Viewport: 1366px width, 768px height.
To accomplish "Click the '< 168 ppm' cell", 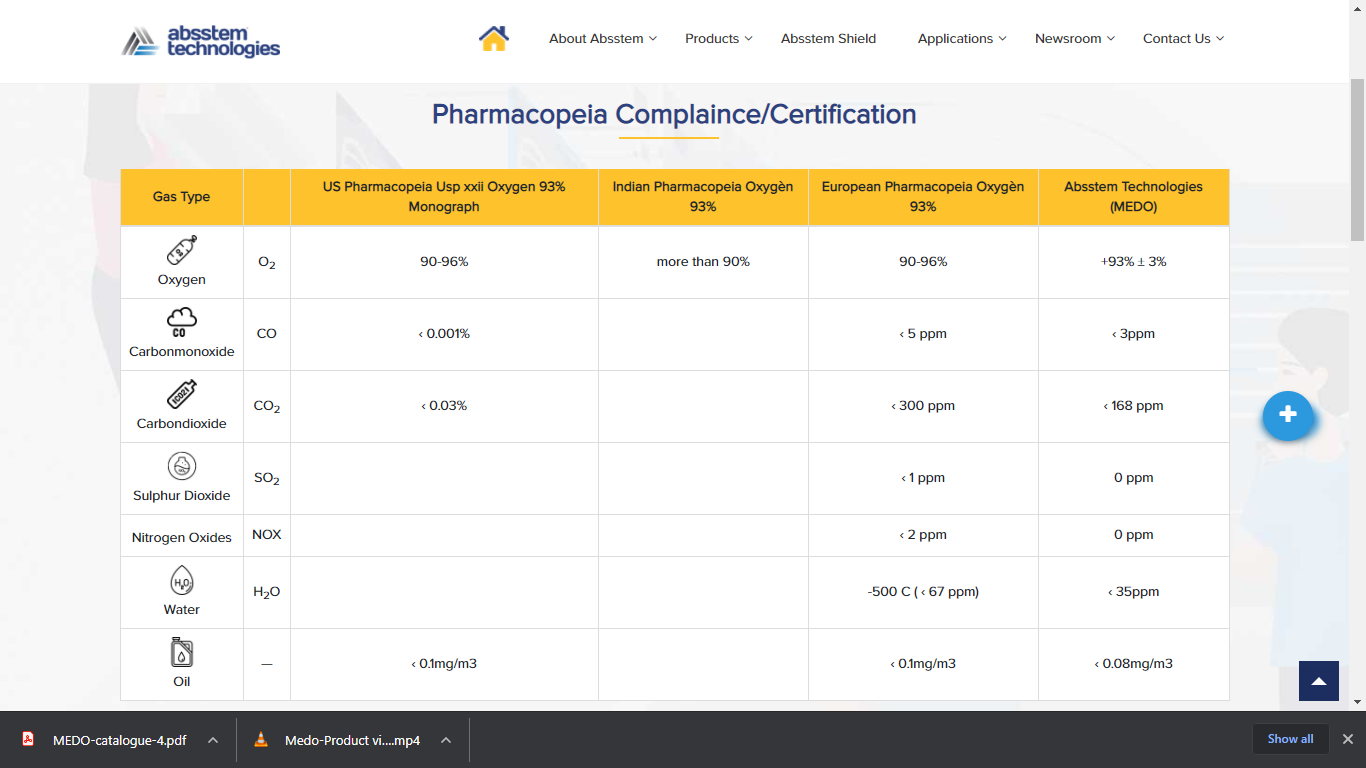I will pos(1134,406).
